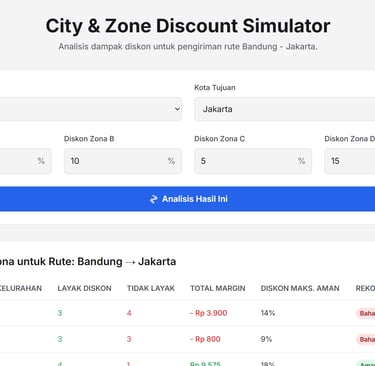The image size is (375, 366).
Task: Click the 14% safe discount value
Action: (268, 313)
